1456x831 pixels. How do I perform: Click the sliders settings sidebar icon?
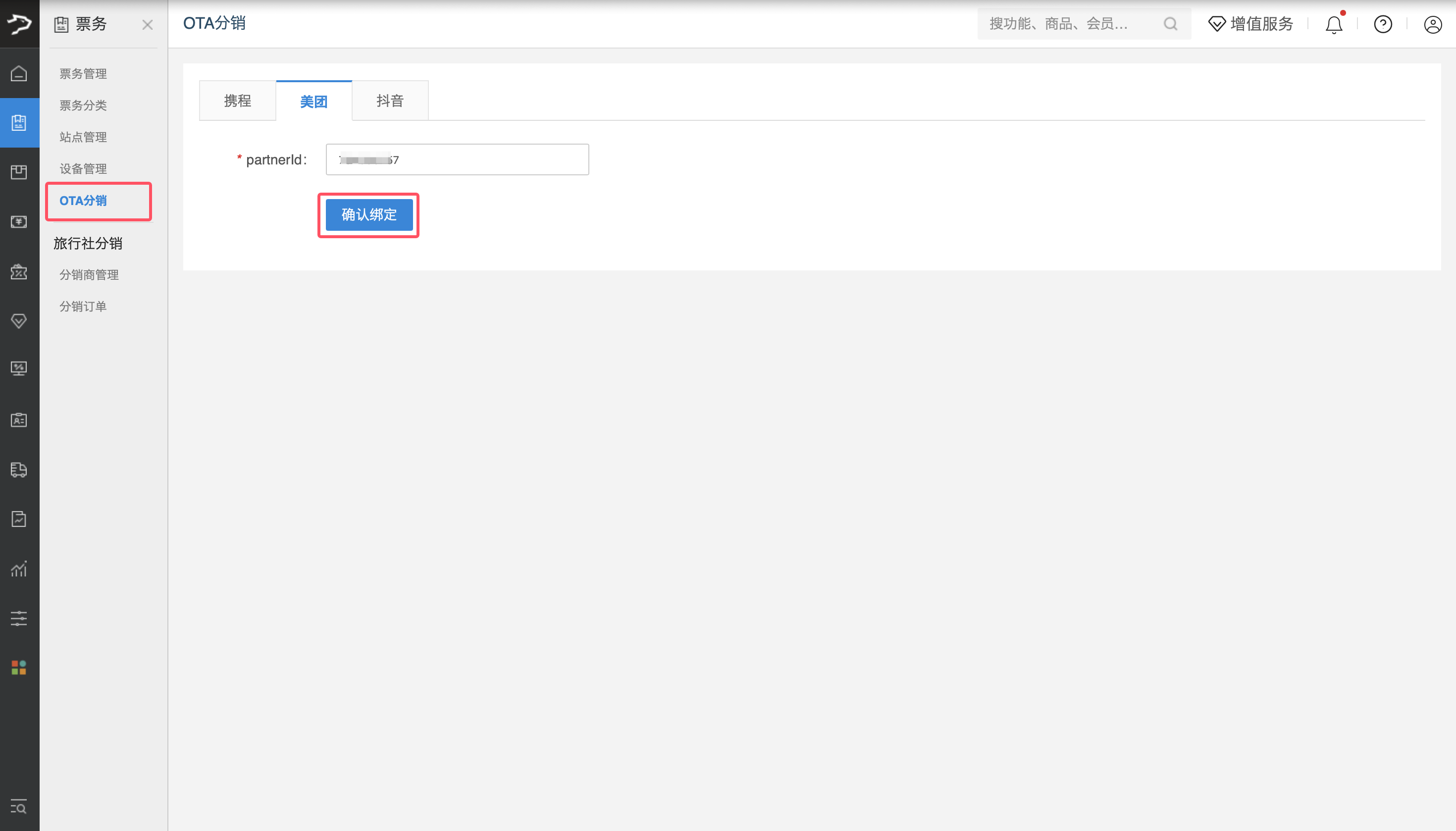point(19,618)
